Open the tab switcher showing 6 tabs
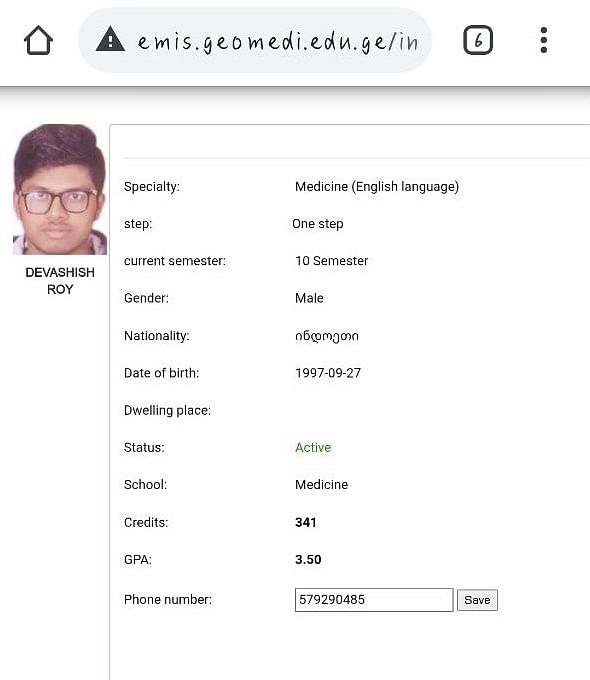 478,40
